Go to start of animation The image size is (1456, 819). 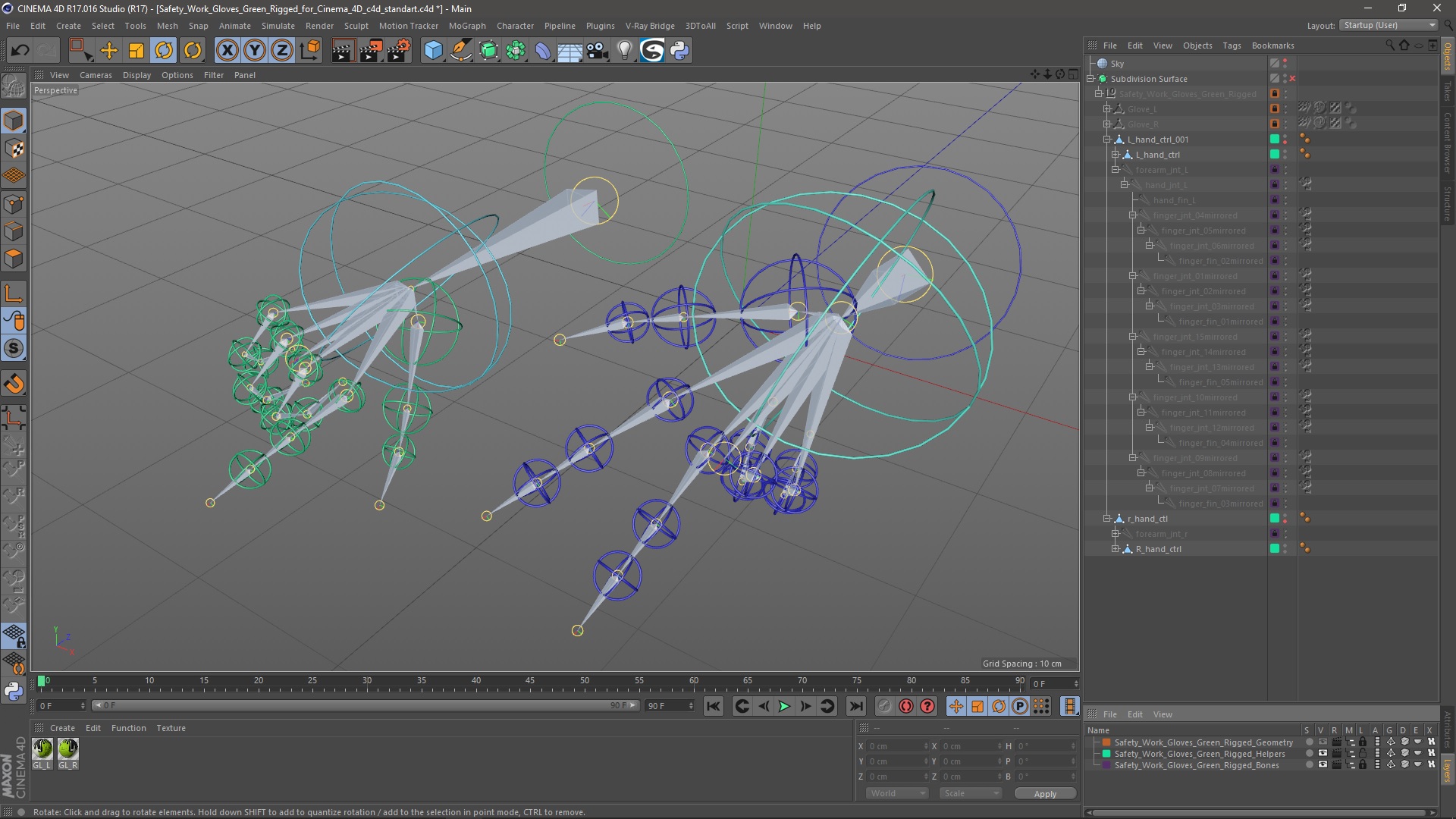click(714, 706)
